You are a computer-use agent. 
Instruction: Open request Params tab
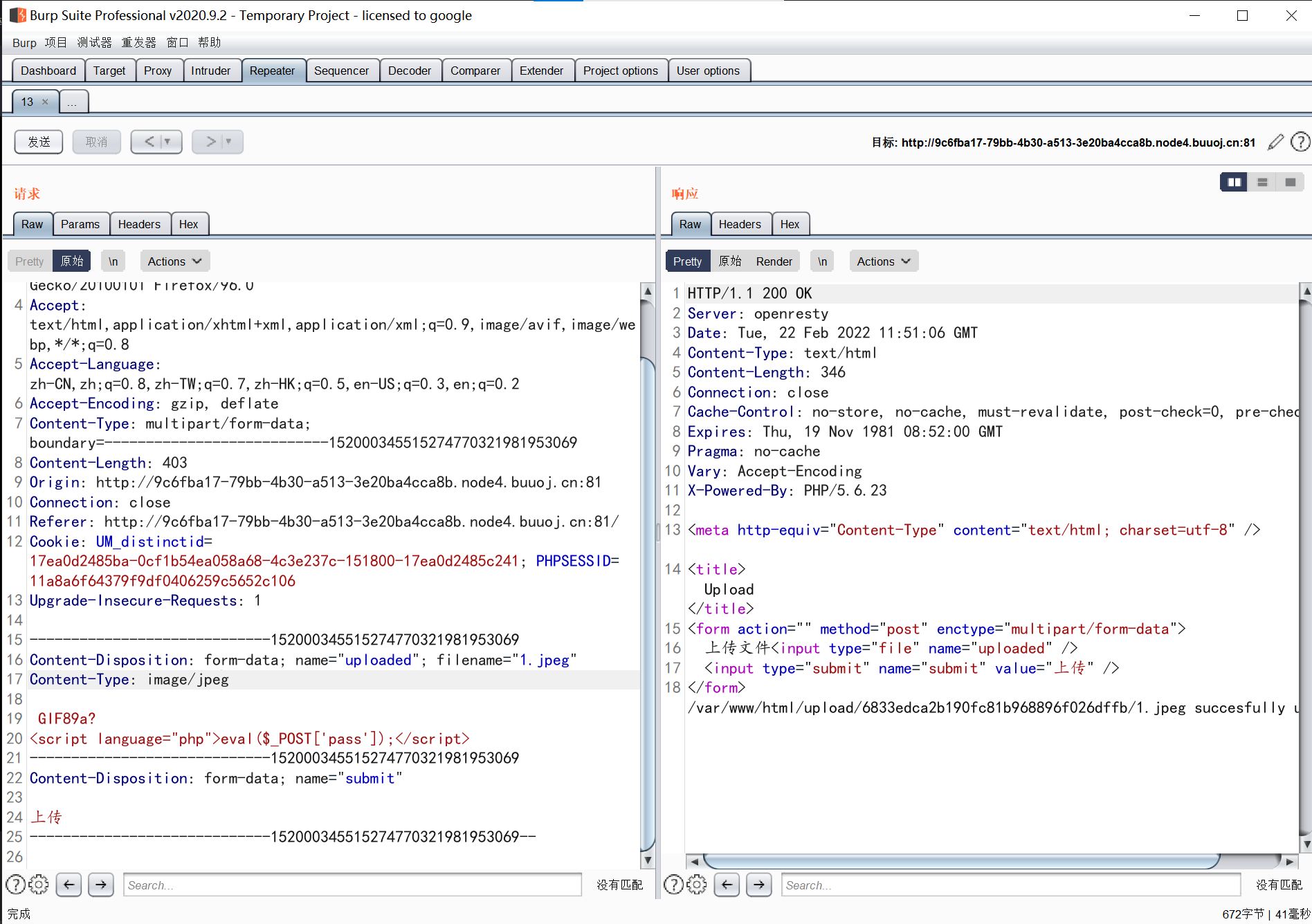point(80,224)
